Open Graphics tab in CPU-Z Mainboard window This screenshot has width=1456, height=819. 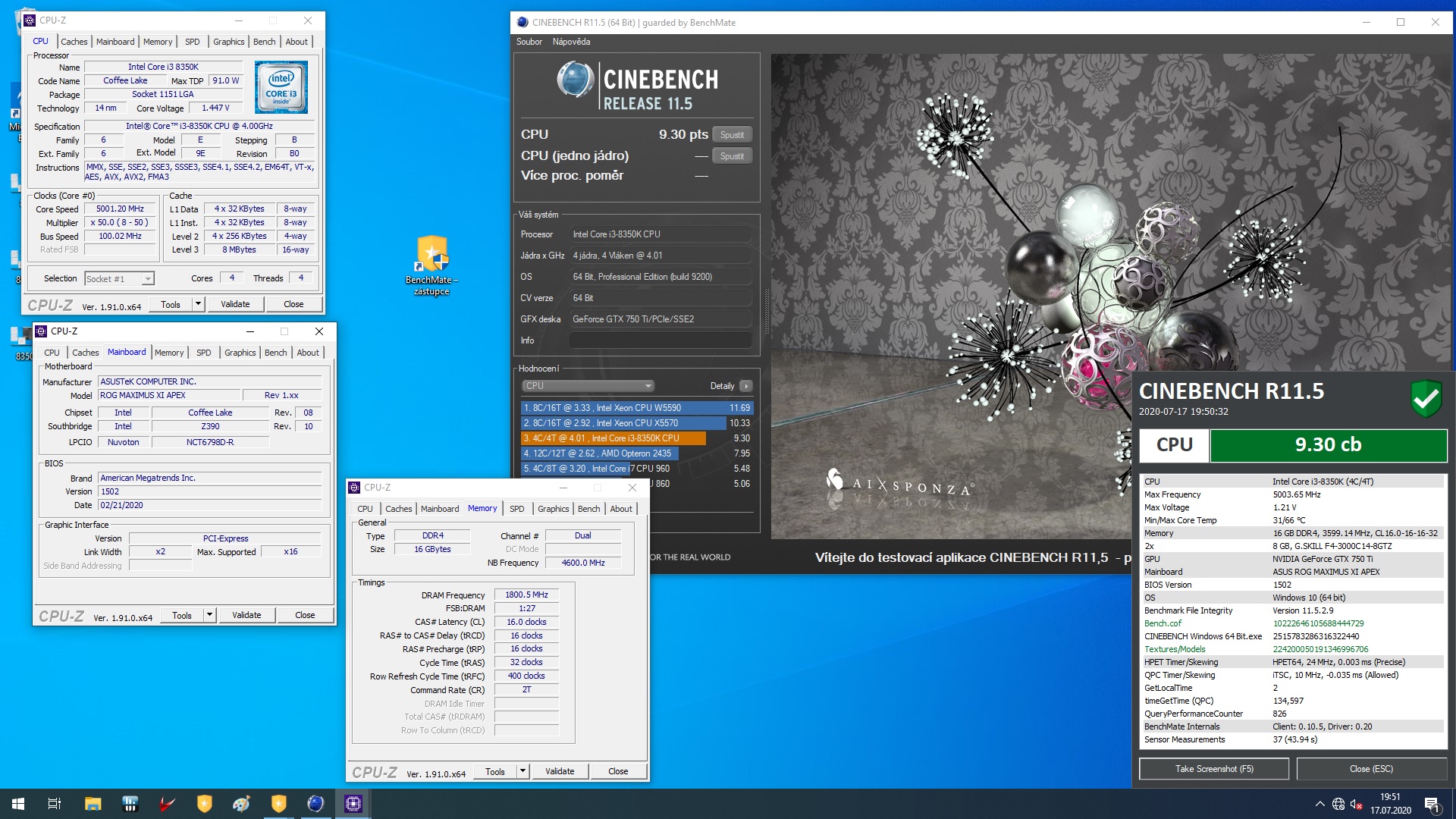pos(240,353)
